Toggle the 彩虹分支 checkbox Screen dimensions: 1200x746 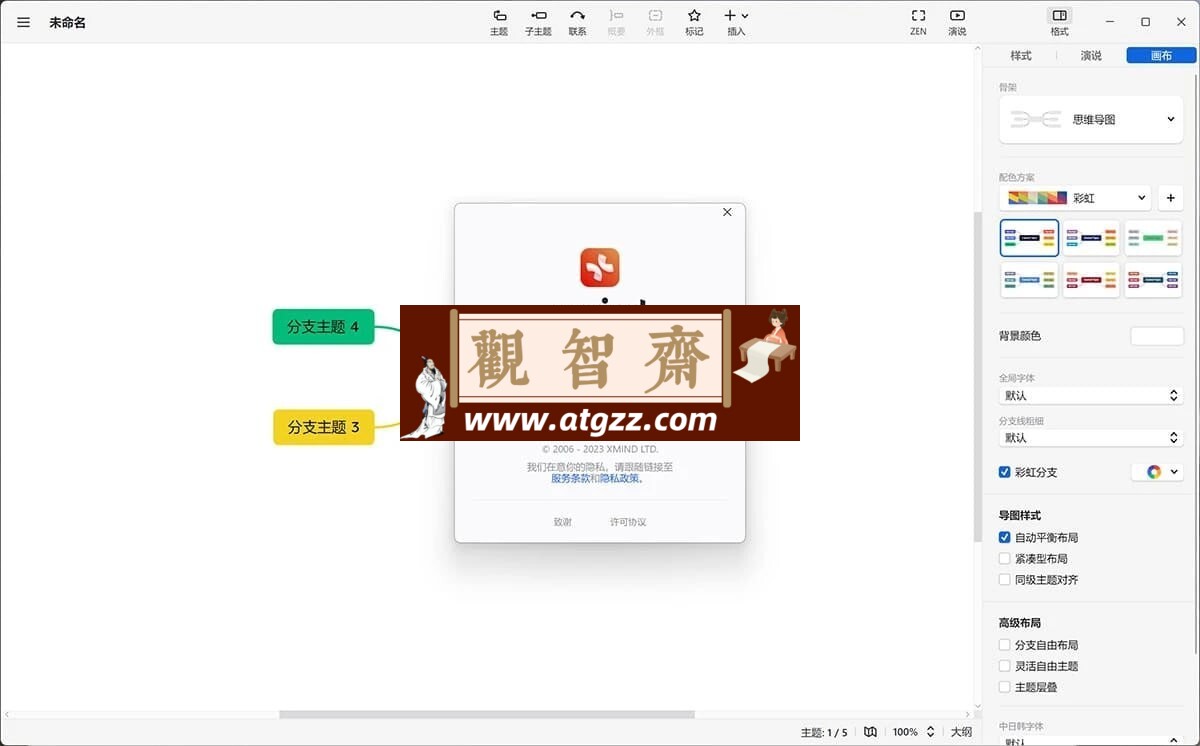pos(1005,472)
